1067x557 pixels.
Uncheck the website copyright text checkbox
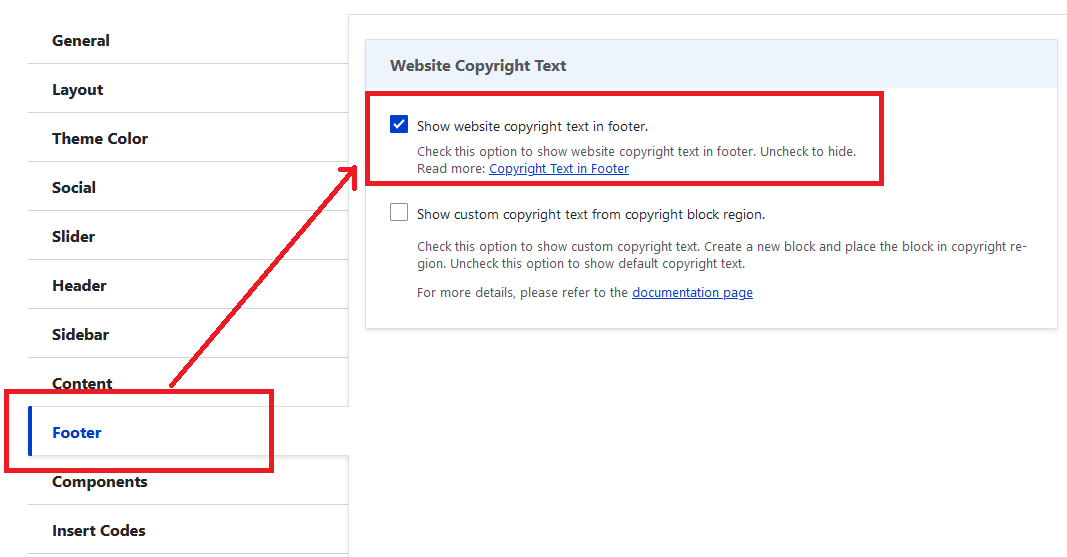click(x=399, y=125)
